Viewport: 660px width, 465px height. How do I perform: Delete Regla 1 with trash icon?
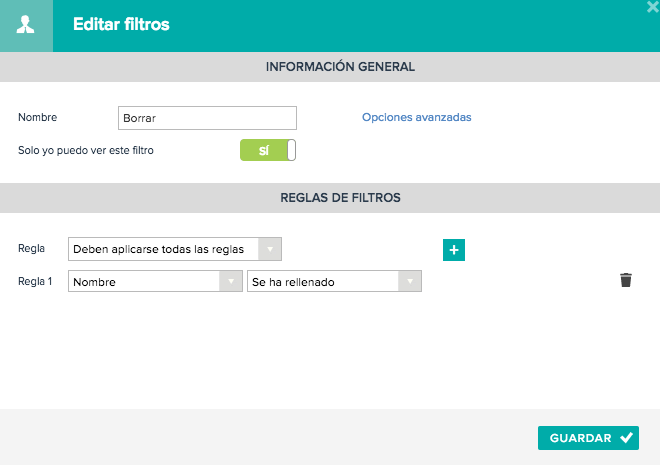click(x=625, y=280)
